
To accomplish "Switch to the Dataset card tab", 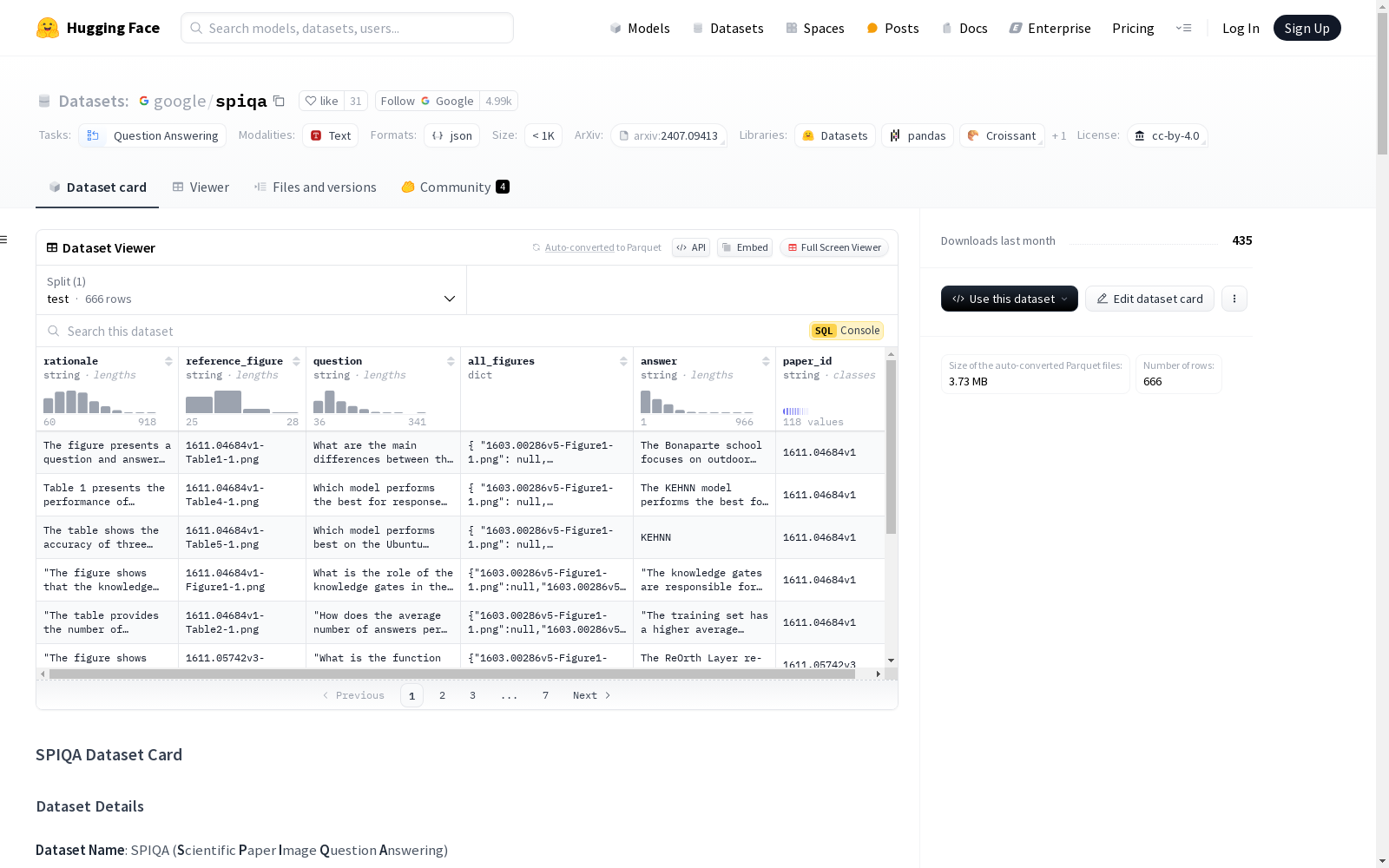I will click(x=97, y=187).
